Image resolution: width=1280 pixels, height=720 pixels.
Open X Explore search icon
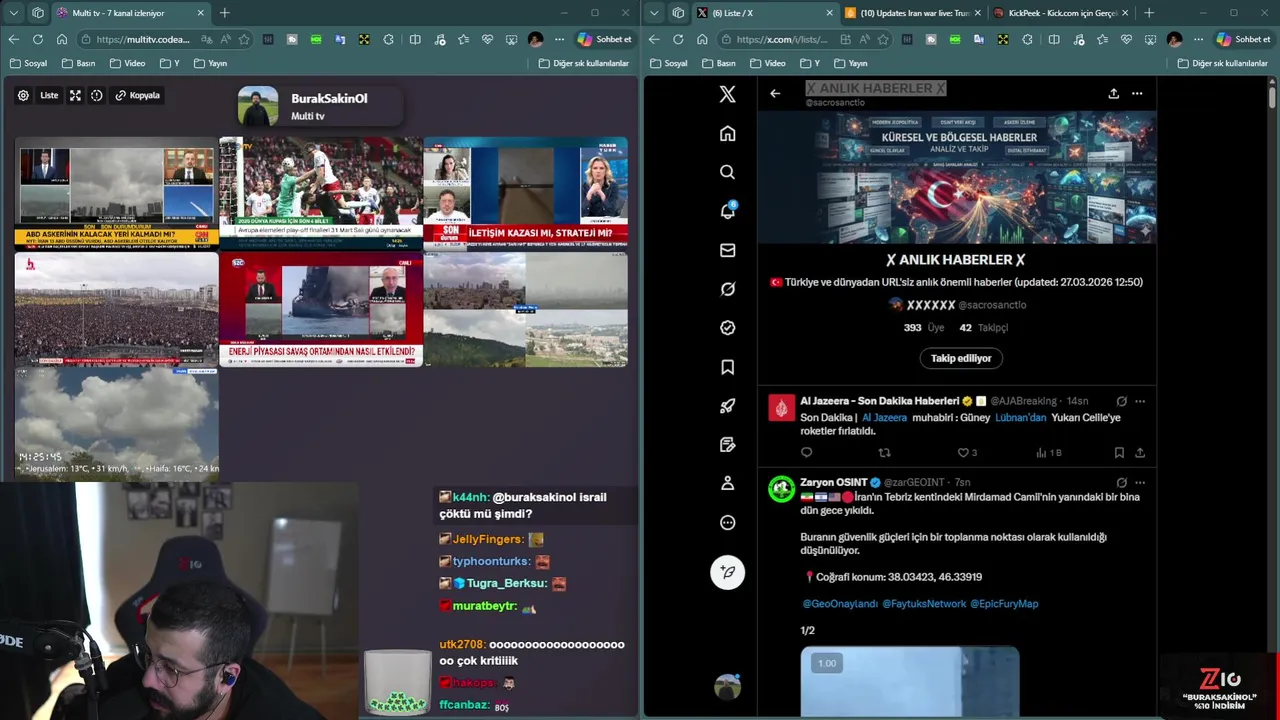727,172
